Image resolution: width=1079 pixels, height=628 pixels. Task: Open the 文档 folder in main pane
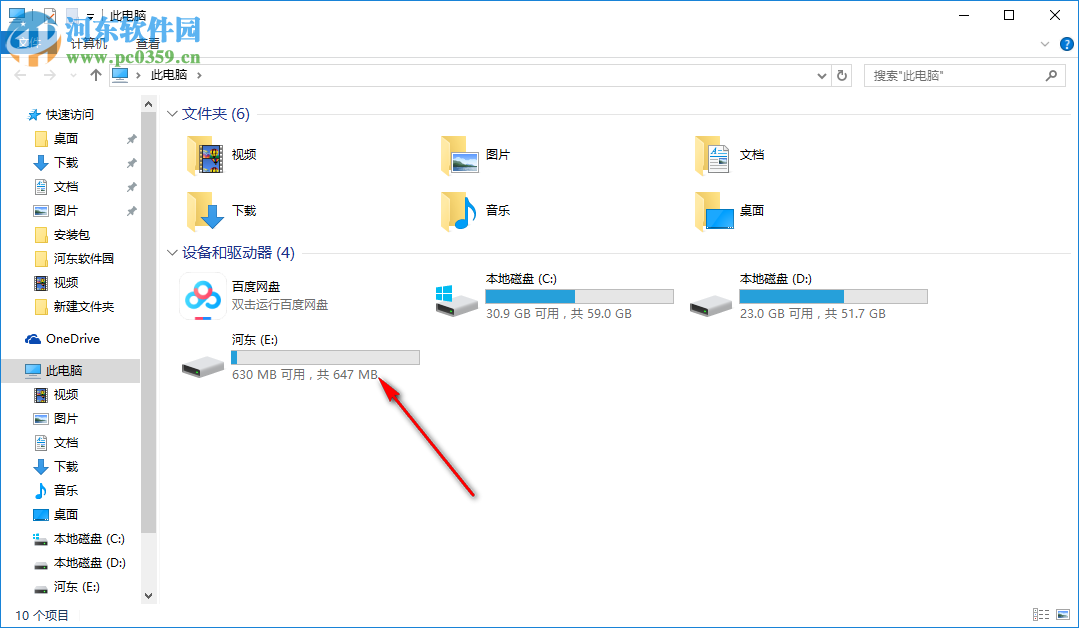pos(713,155)
